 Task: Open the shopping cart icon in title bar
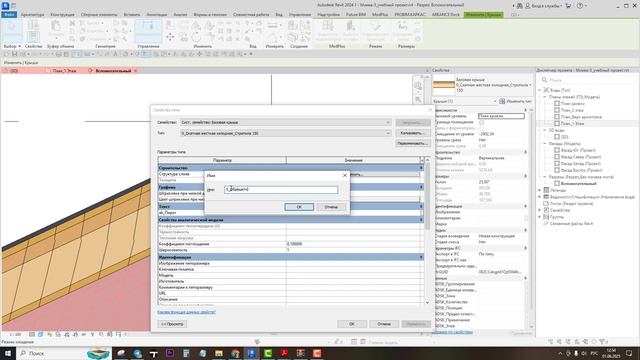point(568,6)
